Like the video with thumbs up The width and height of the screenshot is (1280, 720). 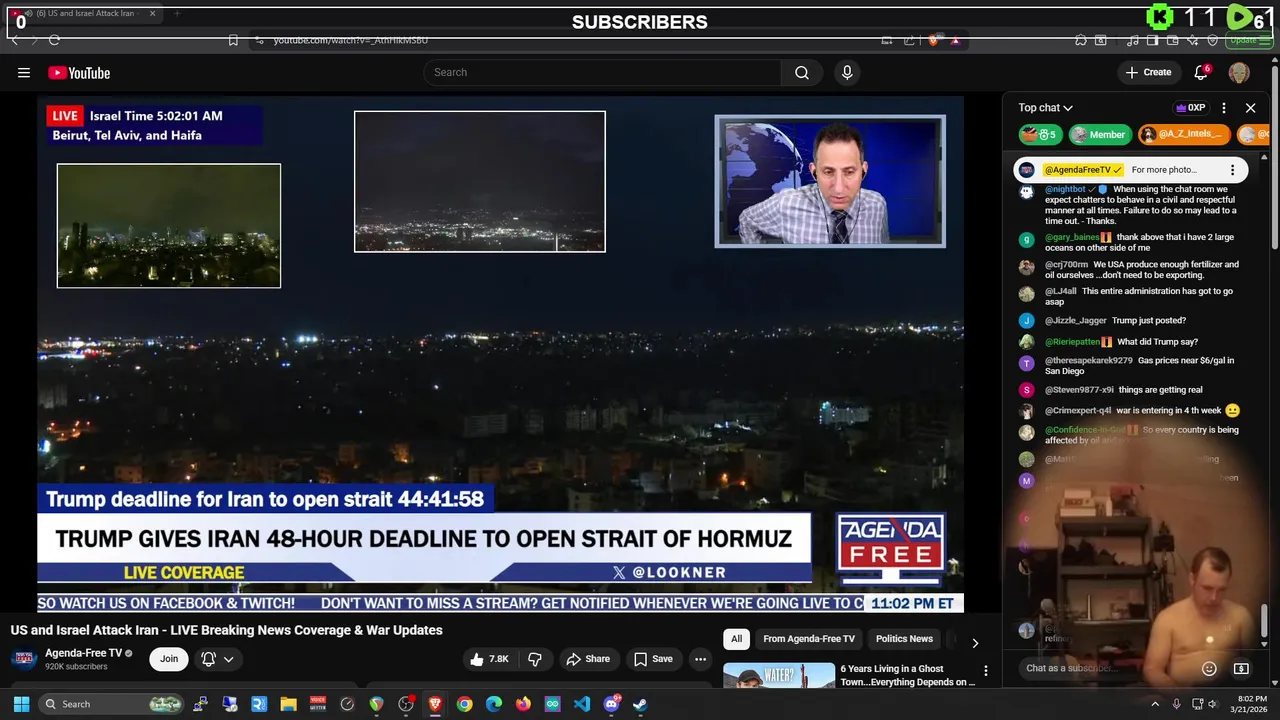point(488,659)
